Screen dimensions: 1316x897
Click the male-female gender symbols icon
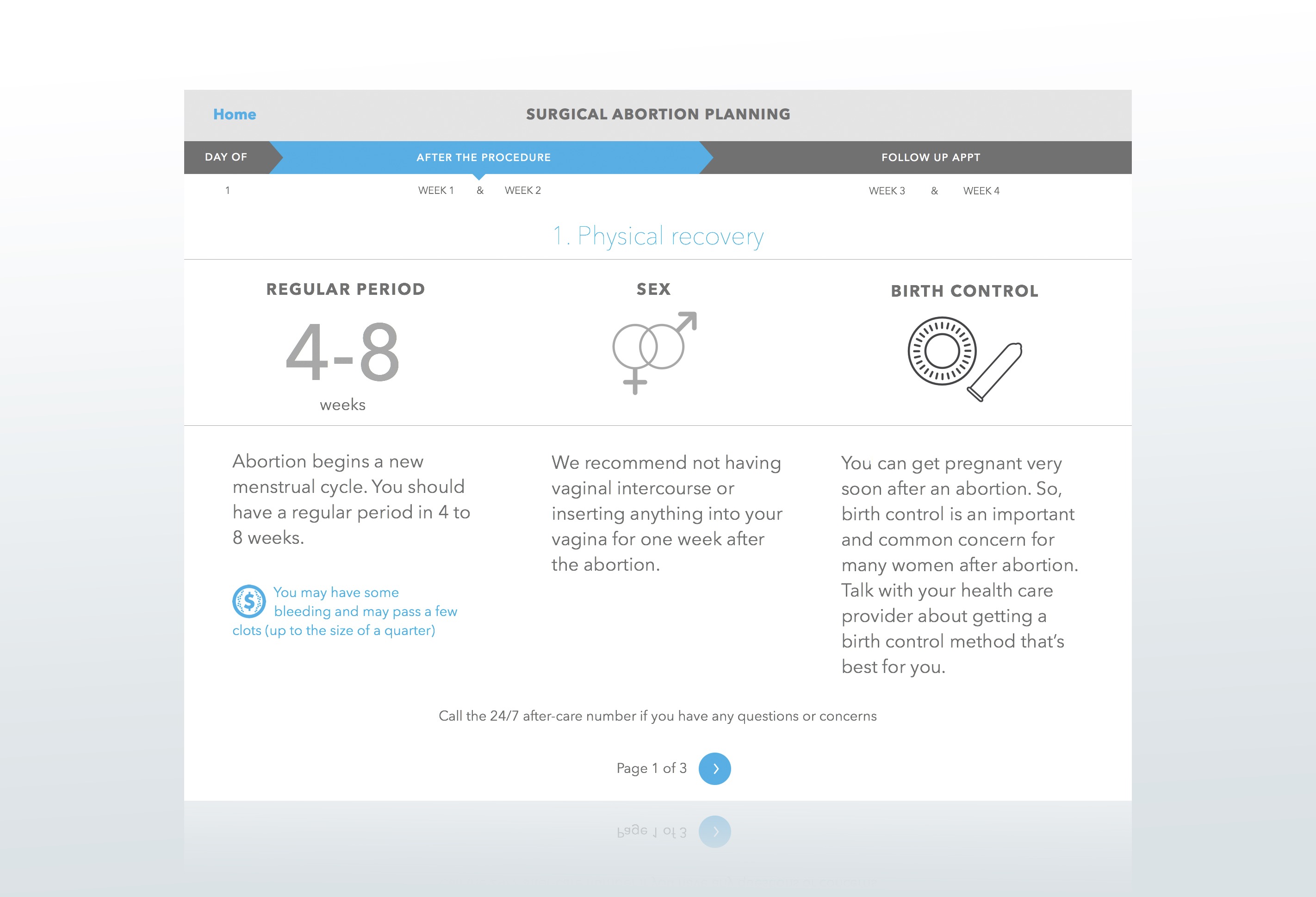[x=654, y=352]
